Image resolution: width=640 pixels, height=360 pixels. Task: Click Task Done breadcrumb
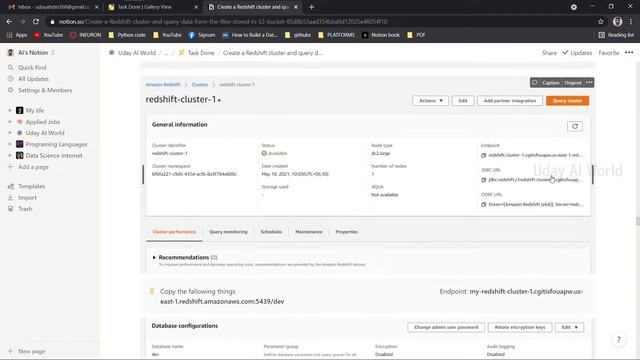point(201,53)
